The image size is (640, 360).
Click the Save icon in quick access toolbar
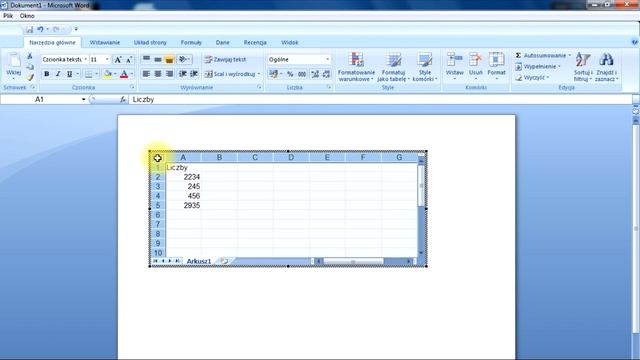[29, 29]
